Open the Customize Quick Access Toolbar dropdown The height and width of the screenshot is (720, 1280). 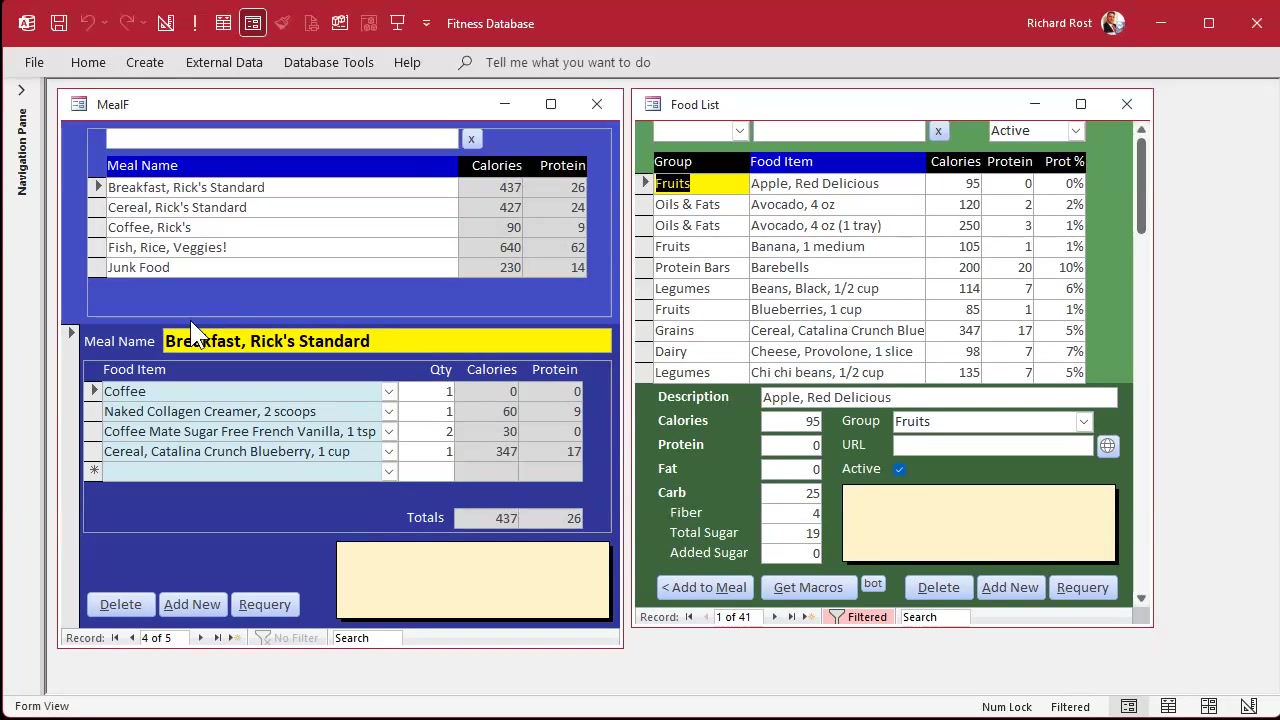pos(427,23)
